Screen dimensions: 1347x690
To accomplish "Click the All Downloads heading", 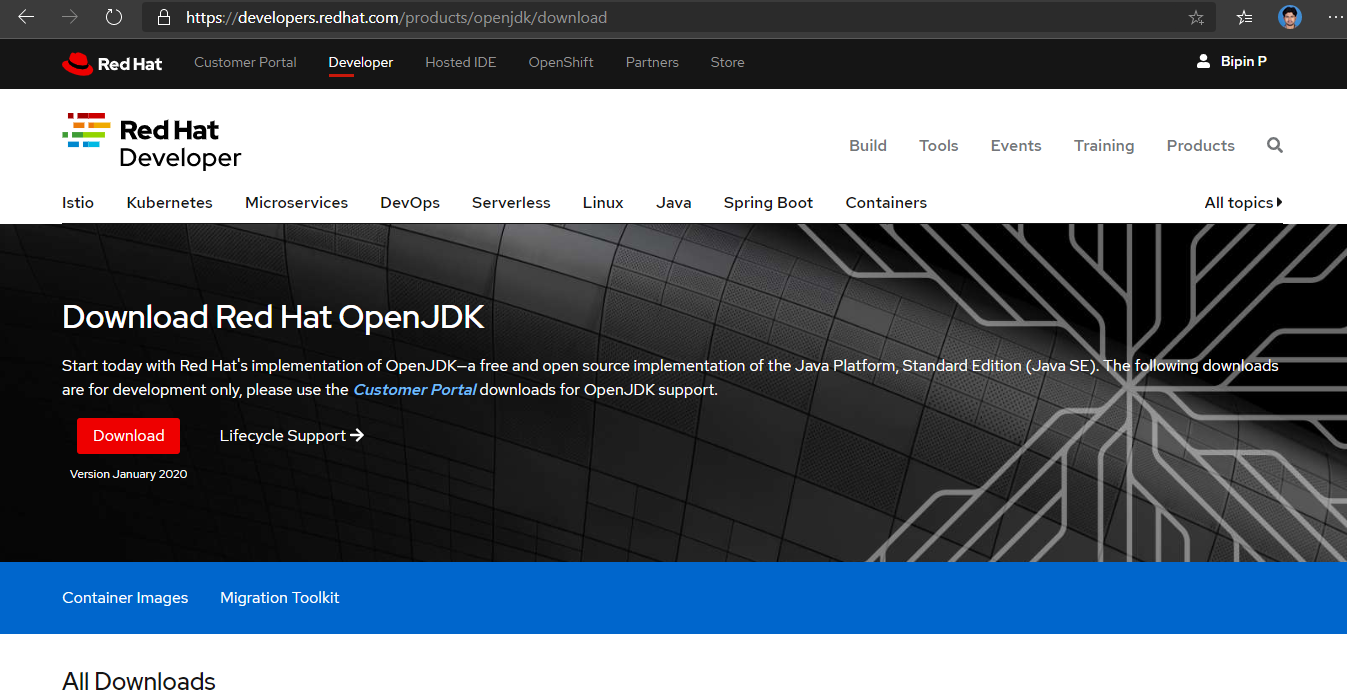I will tap(139, 681).
